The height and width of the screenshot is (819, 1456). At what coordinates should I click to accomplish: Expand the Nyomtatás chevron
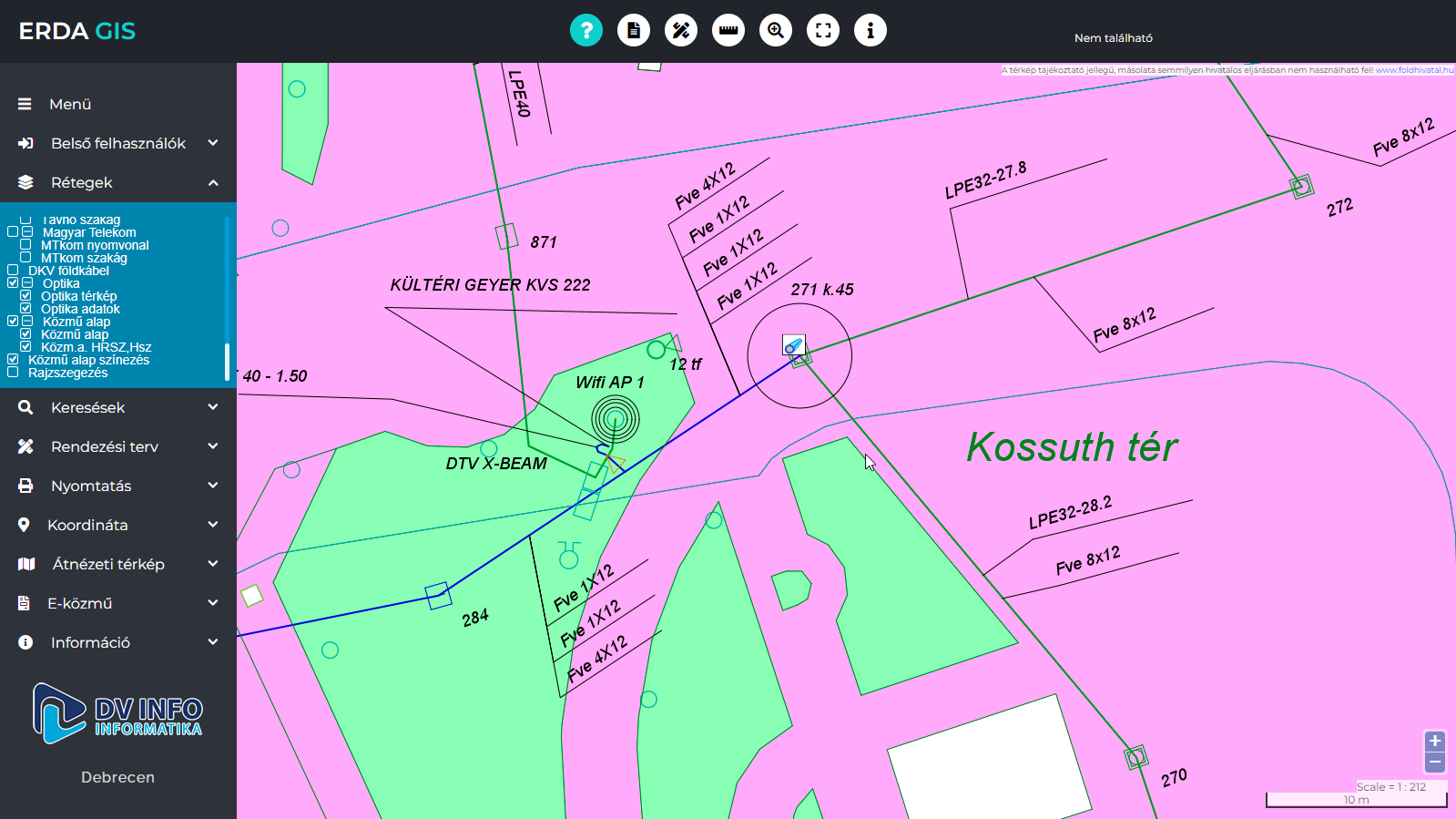coord(213,486)
